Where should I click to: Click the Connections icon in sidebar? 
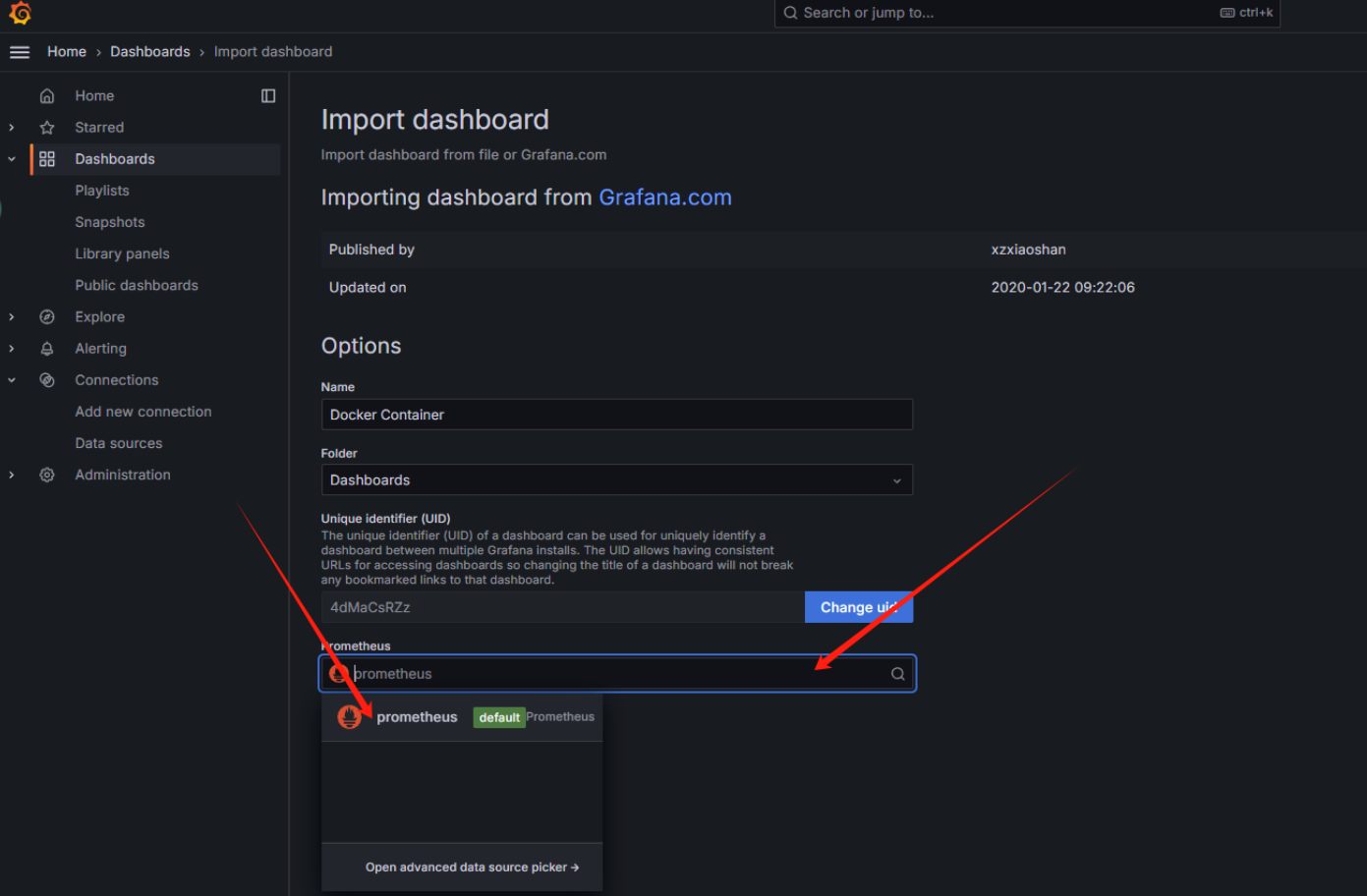47,380
